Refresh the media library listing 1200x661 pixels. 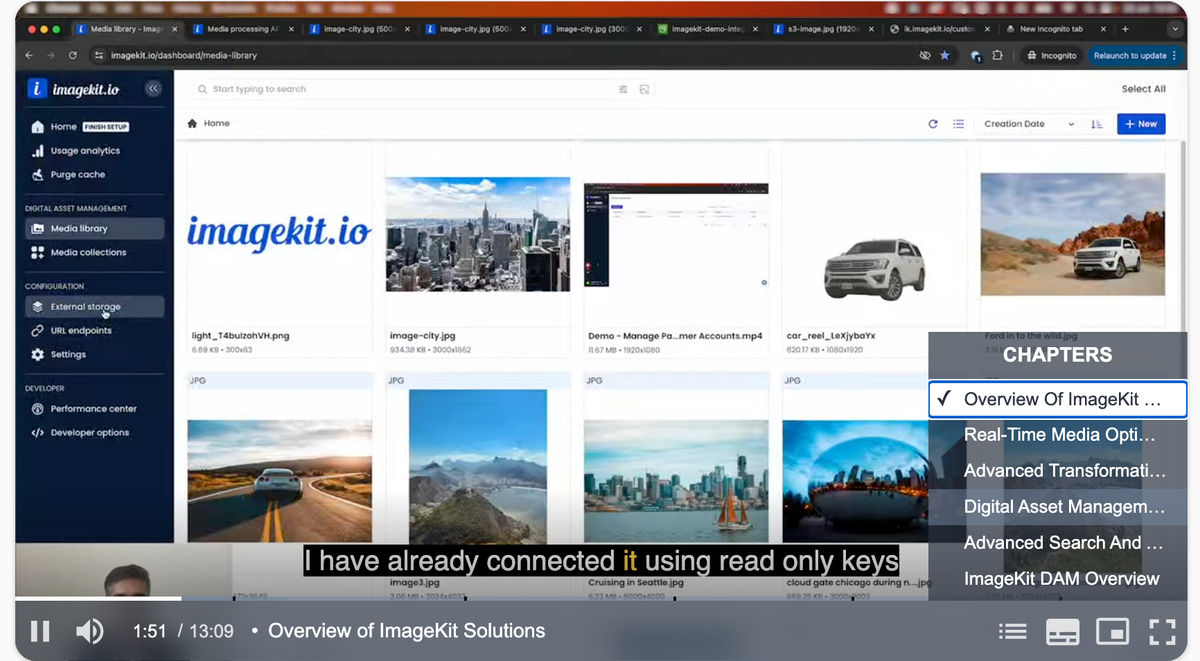[933, 124]
